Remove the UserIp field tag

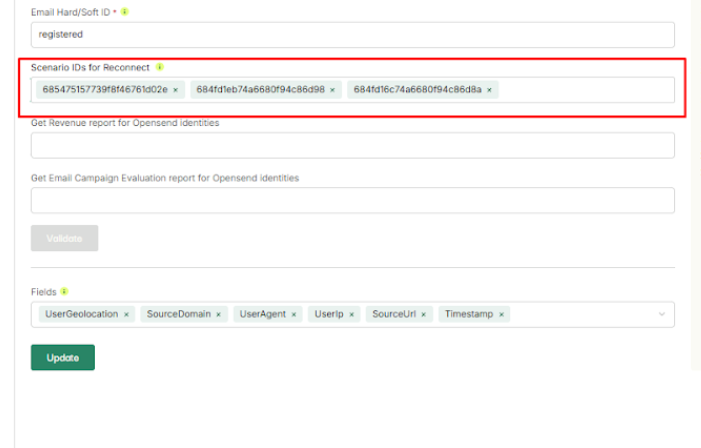[x=353, y=314]
